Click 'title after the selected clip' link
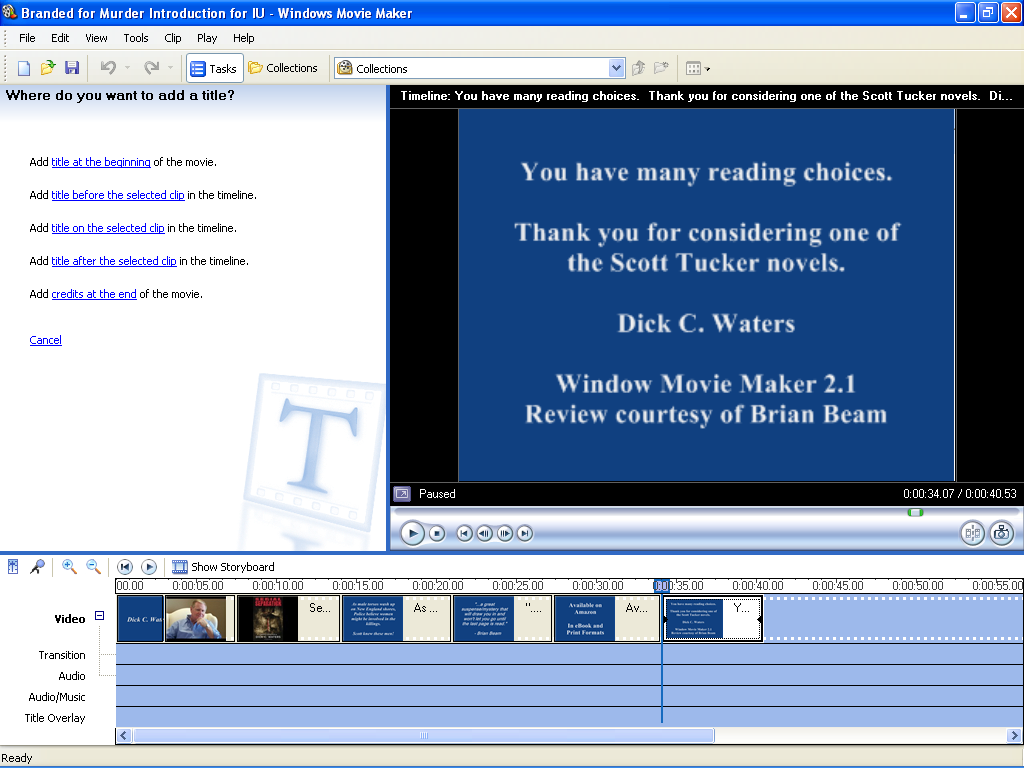The height and width of the screenshot is (768, 1024). [x=114, y=261]
